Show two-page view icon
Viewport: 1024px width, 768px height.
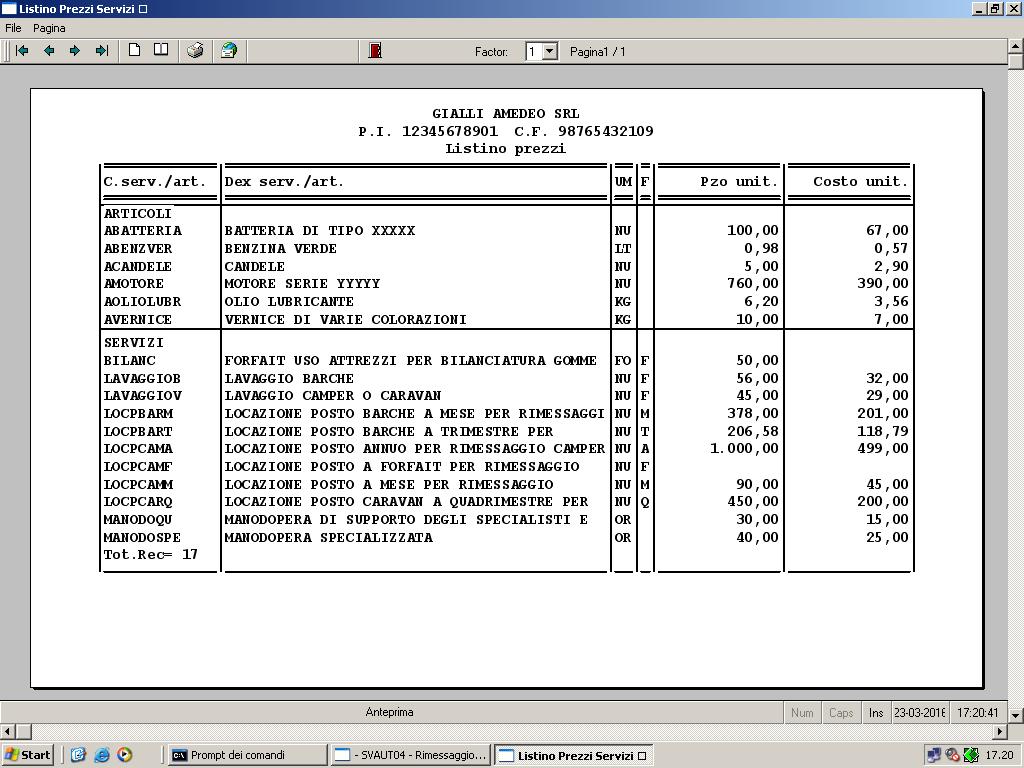tap(161, 50)
